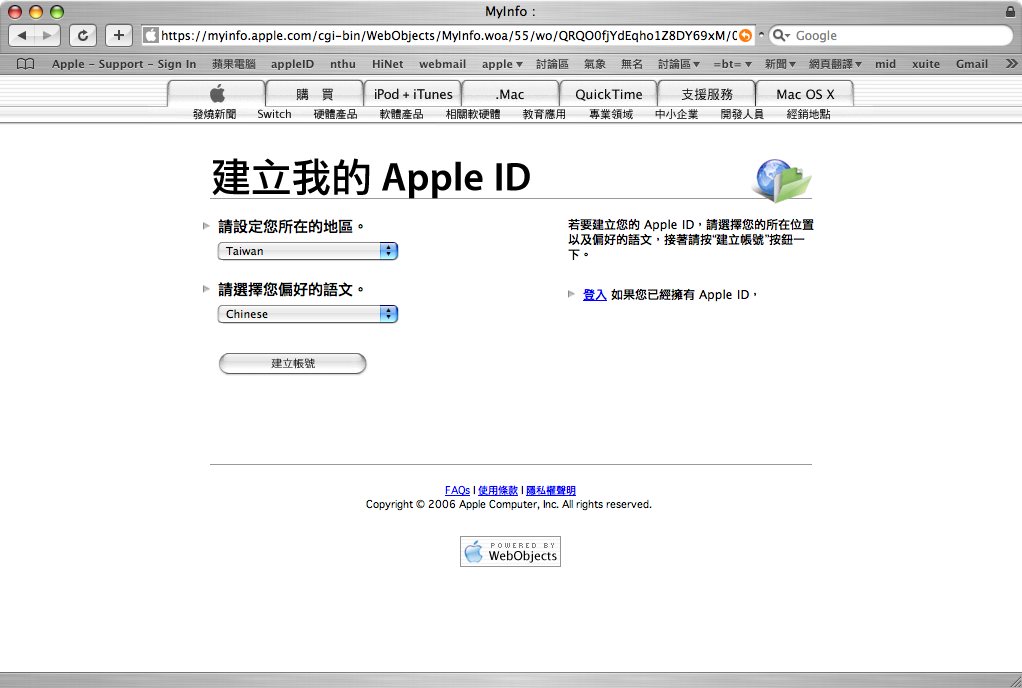Open the 購買 store tab
The width and height of the screenshot is (1022, 688).
coord(315,94)
